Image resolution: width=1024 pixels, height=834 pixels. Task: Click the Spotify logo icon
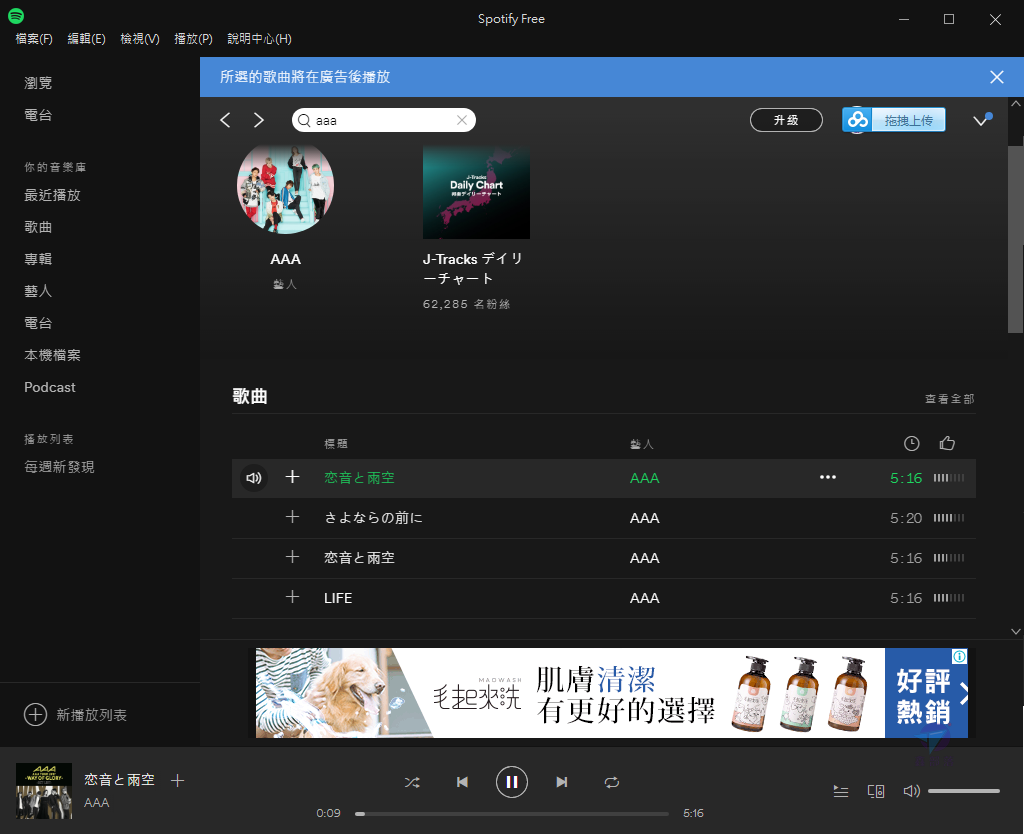click(16, 16)
